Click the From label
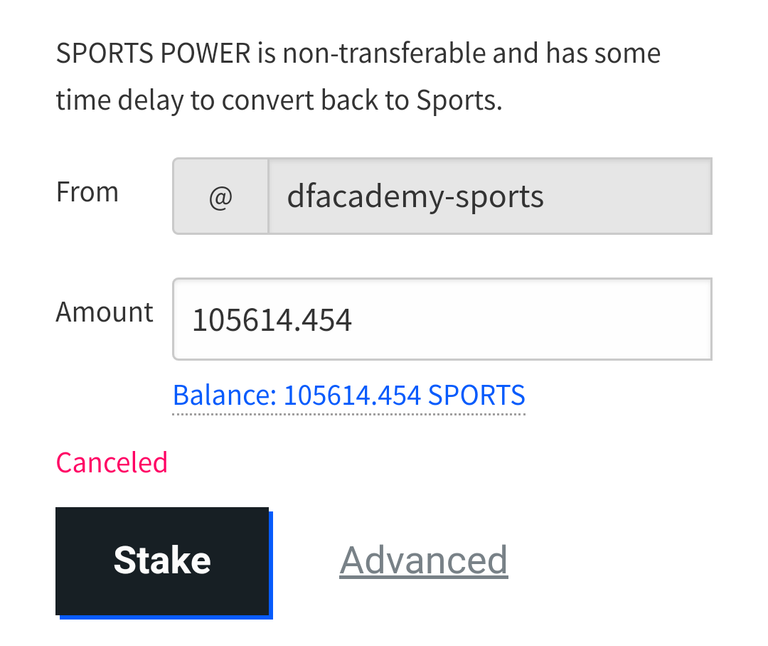 [x=87, y=191]
